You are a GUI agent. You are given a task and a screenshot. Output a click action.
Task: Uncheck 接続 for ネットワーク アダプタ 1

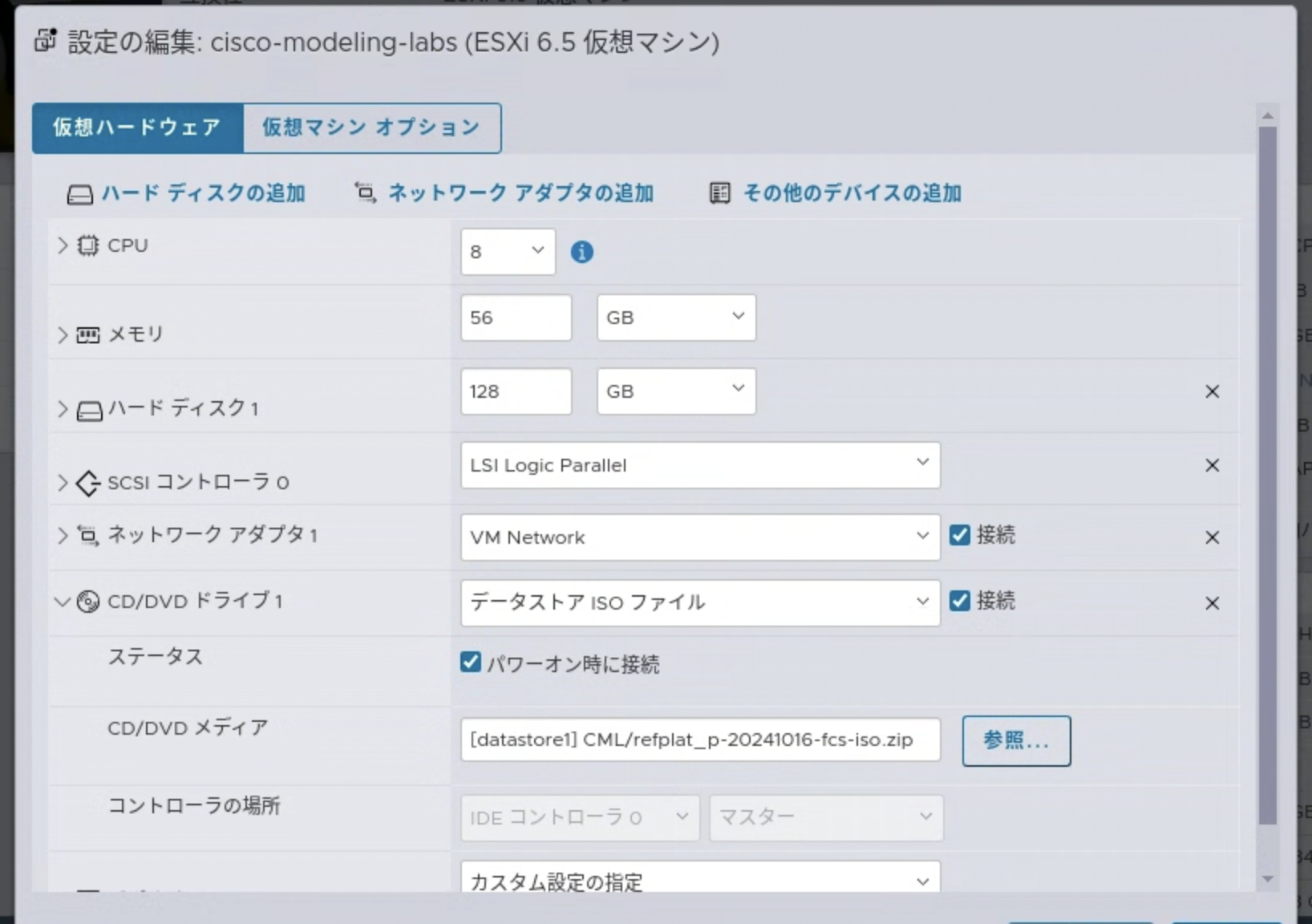pos(960,535)
